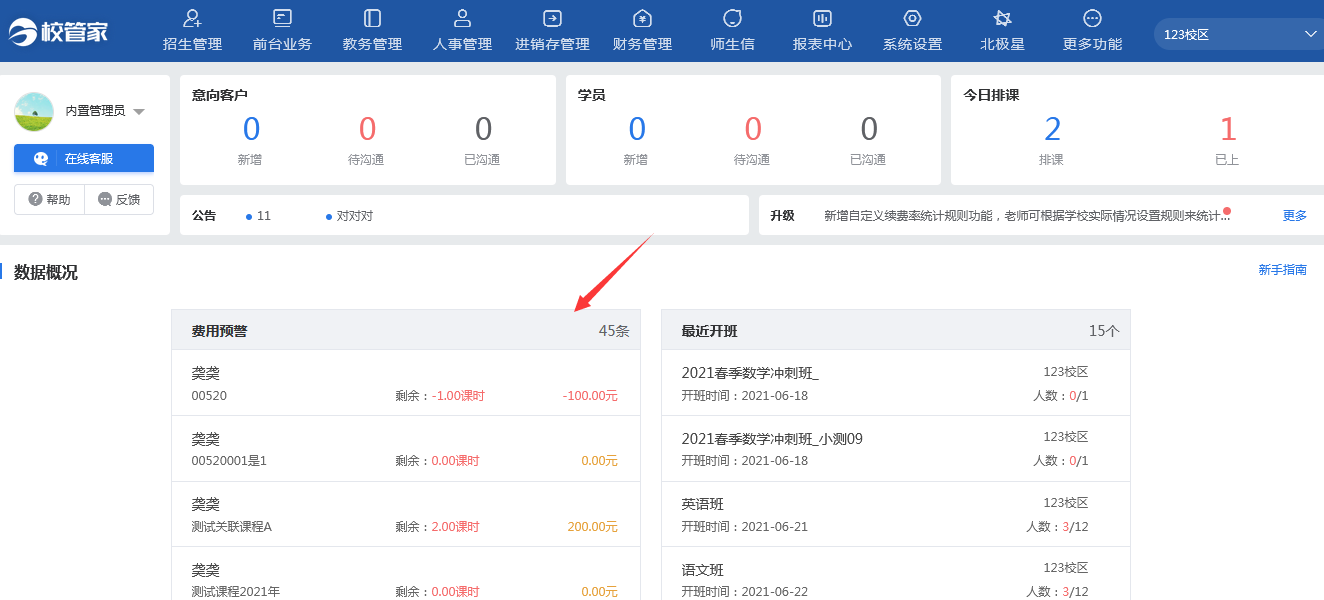Click -100.00元 amount in fee warnings
The height and width of the screenshot is (600, 1324).
click(x=590, y=395)
